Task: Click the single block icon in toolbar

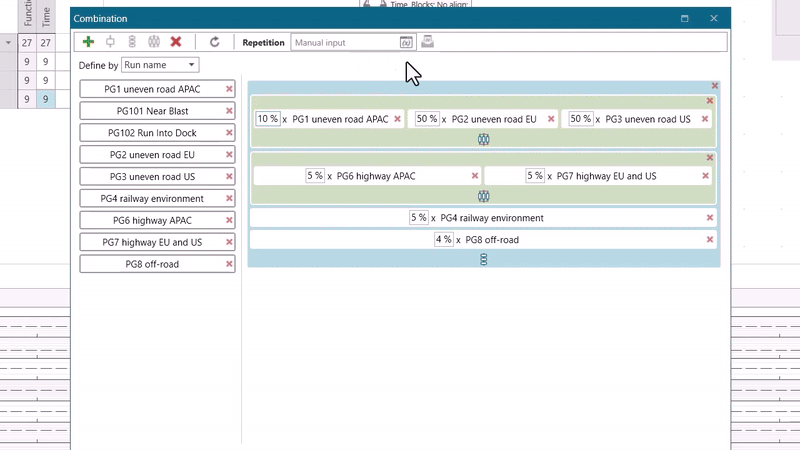Action: click(x=110, y=42)
